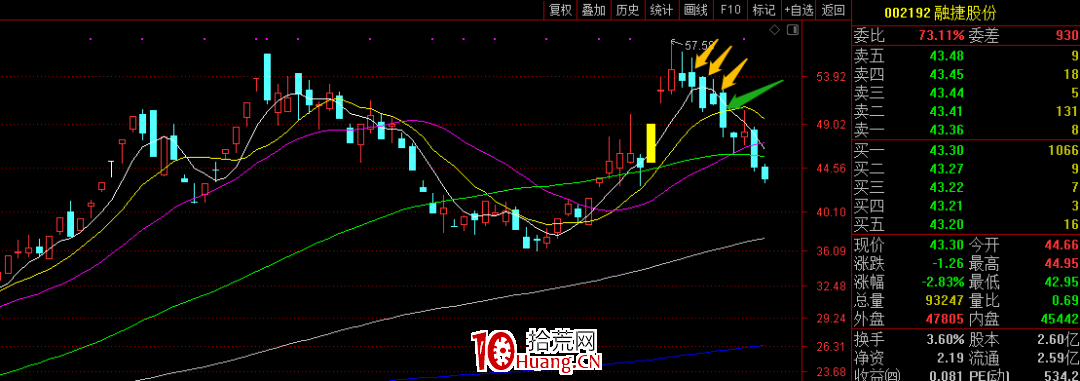Click the 收益 0.081 earnings value
The height and width of the screenshot is (381, 1080).
coord(946,375)
